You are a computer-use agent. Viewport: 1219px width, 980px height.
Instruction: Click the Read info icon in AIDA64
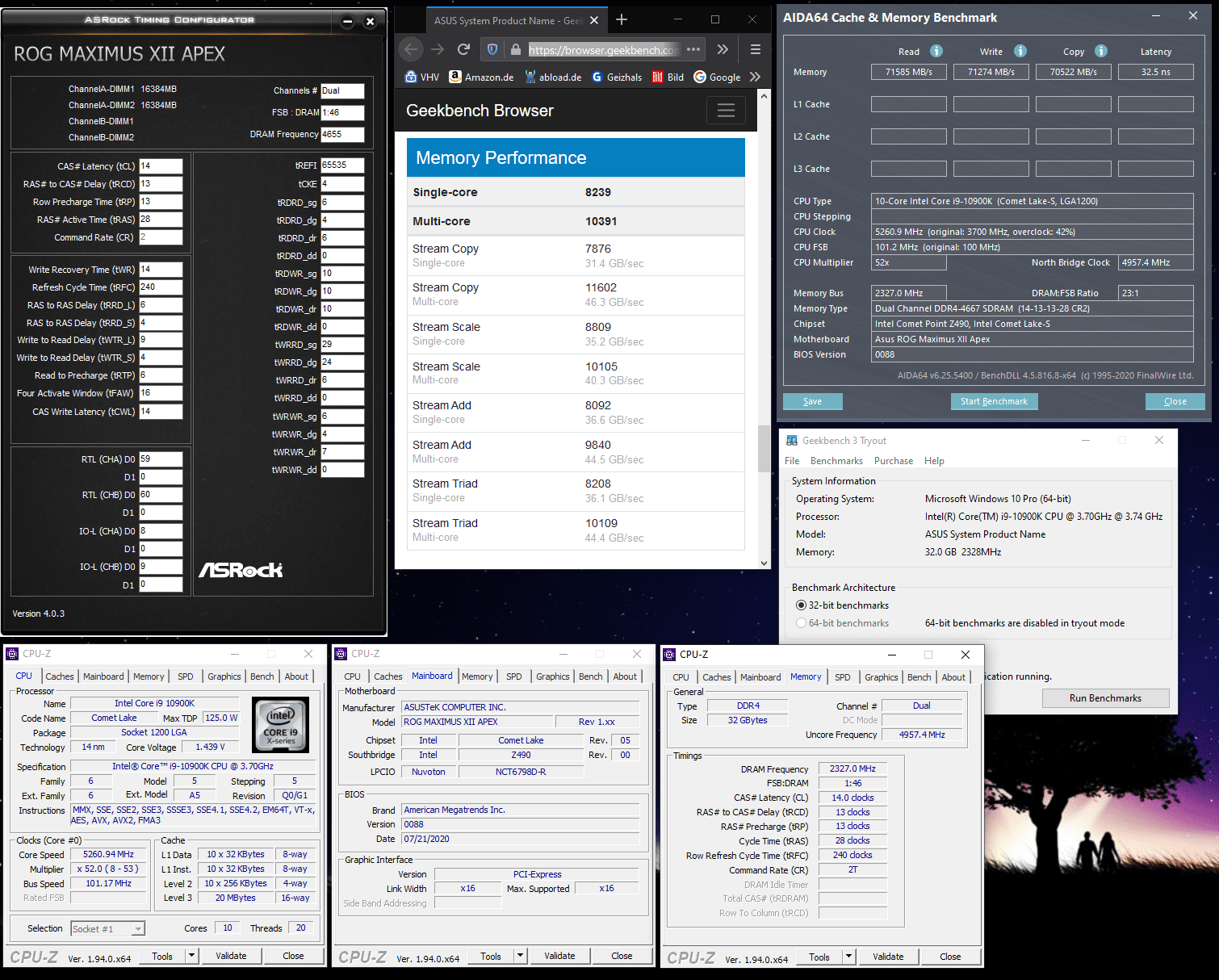pos(936,51)
